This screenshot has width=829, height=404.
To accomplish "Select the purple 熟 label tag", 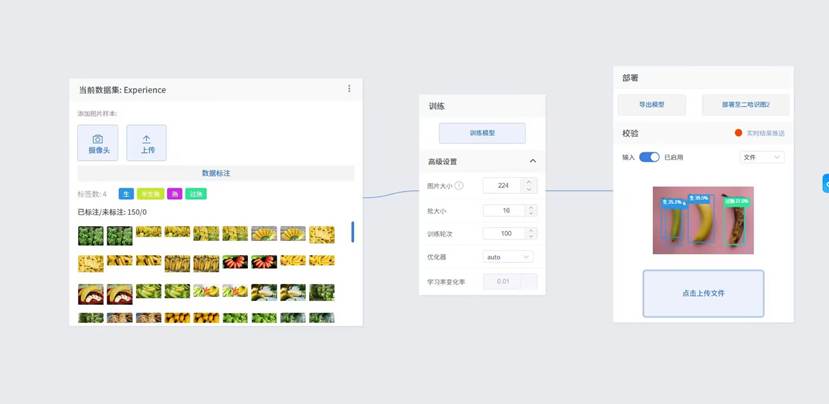I will (x=175, y=194).
